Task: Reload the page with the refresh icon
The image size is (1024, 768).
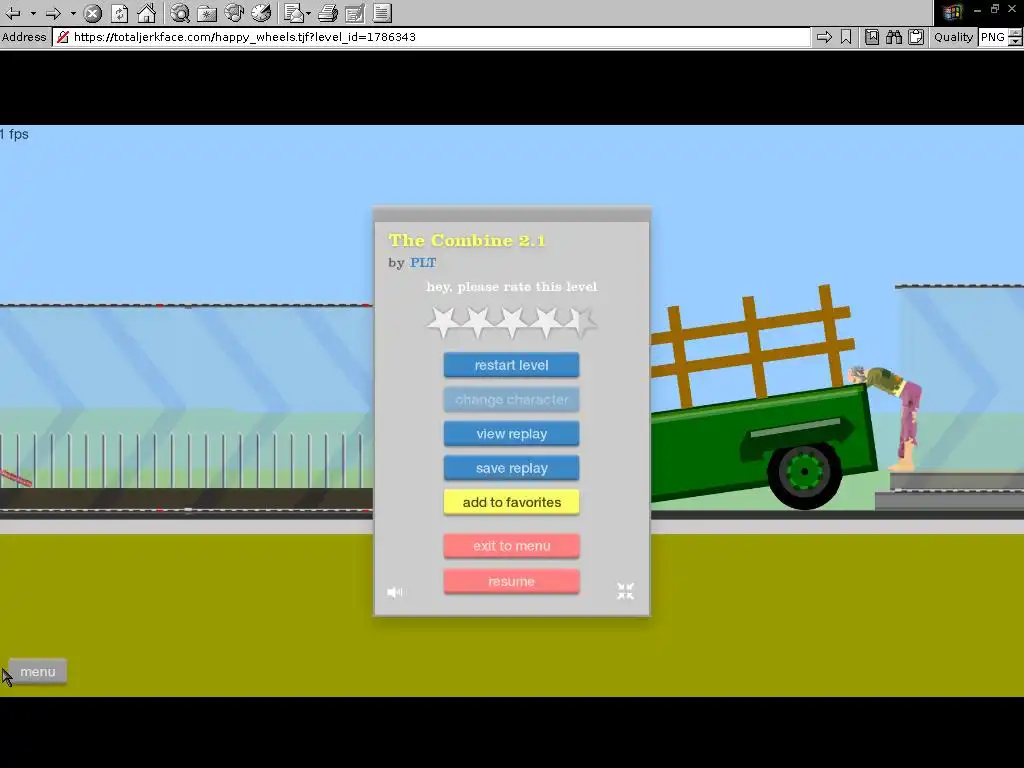Action: pyautogui.click(x=120, y=13)
